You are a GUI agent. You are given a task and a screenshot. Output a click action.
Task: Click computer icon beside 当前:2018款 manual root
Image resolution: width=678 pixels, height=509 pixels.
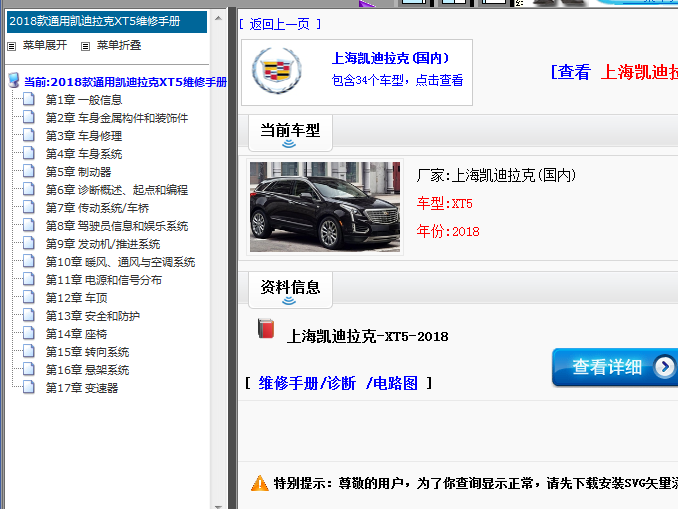pos(14,80)
